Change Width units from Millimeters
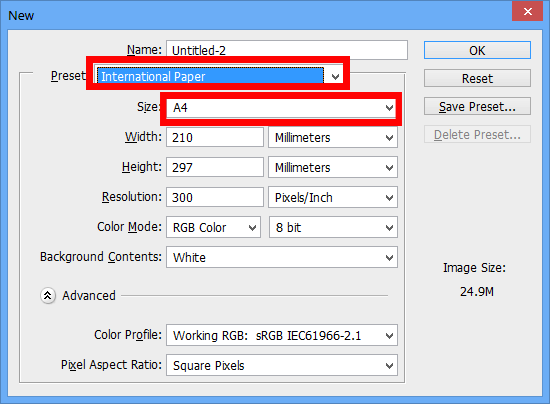Image resolution: width=550 pixels, height=404 pixels. tap(333, 137)
